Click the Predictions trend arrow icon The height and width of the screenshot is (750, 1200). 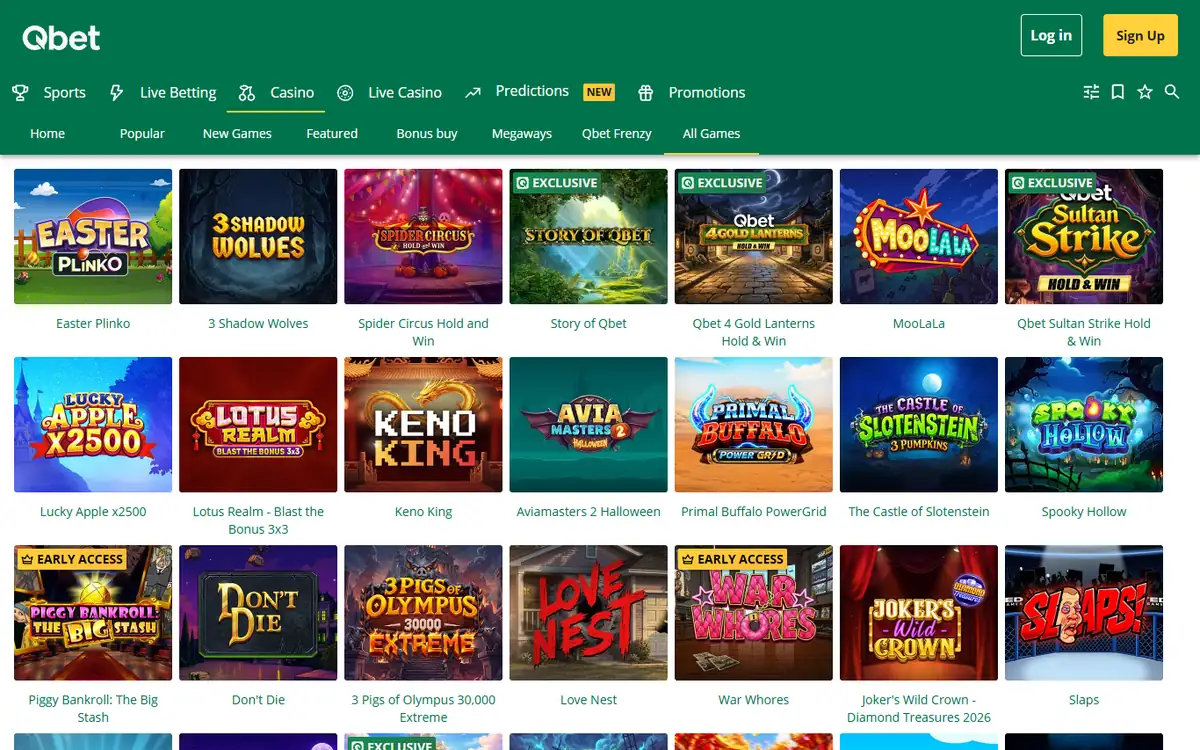pos(473,93)
